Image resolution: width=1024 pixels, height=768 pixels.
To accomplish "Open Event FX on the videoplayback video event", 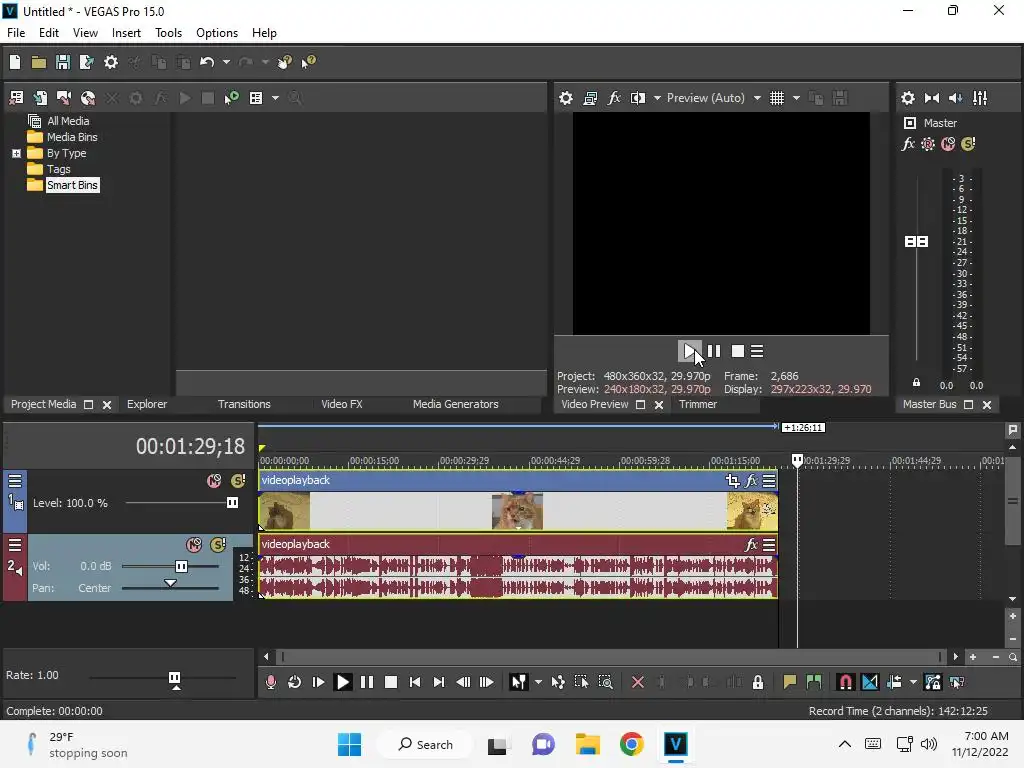I will tap(752, 481).
